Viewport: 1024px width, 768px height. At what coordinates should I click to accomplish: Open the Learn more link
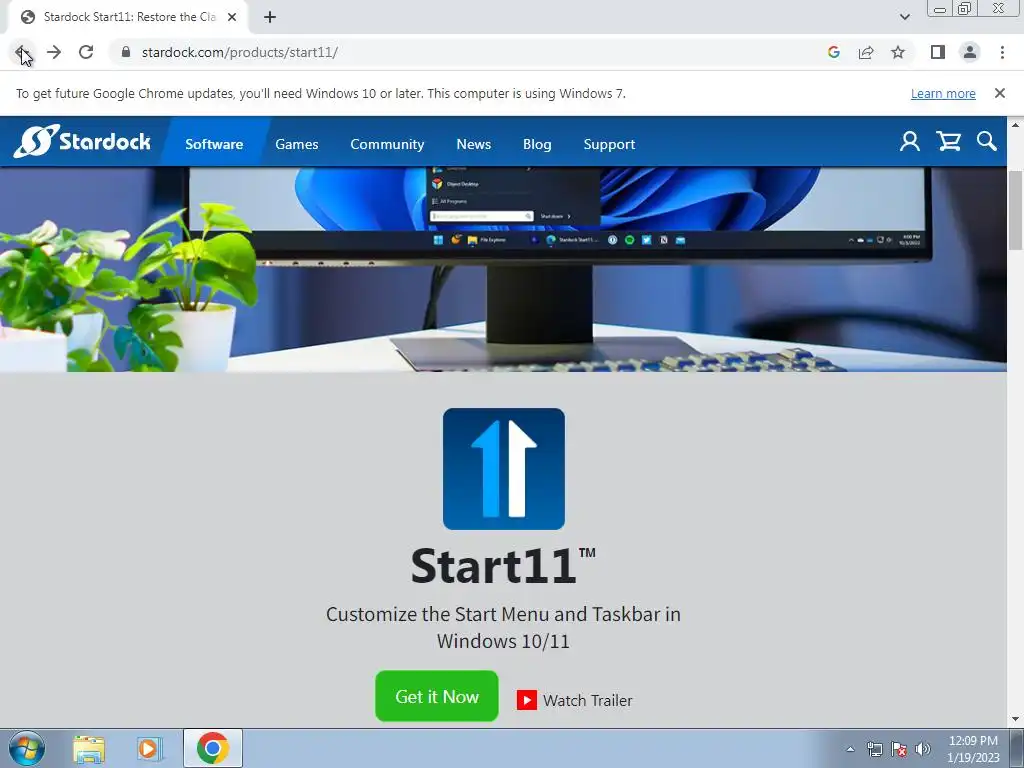943,93
